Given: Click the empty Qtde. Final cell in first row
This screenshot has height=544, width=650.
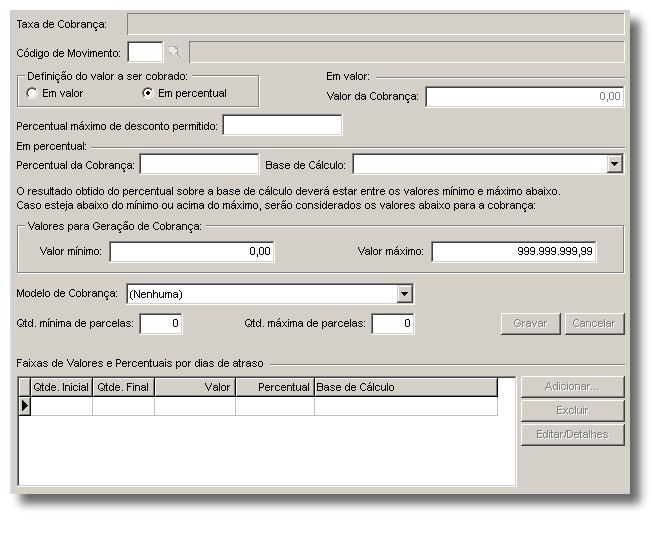Looking at the screenshot, I should (x=123, y=406).
